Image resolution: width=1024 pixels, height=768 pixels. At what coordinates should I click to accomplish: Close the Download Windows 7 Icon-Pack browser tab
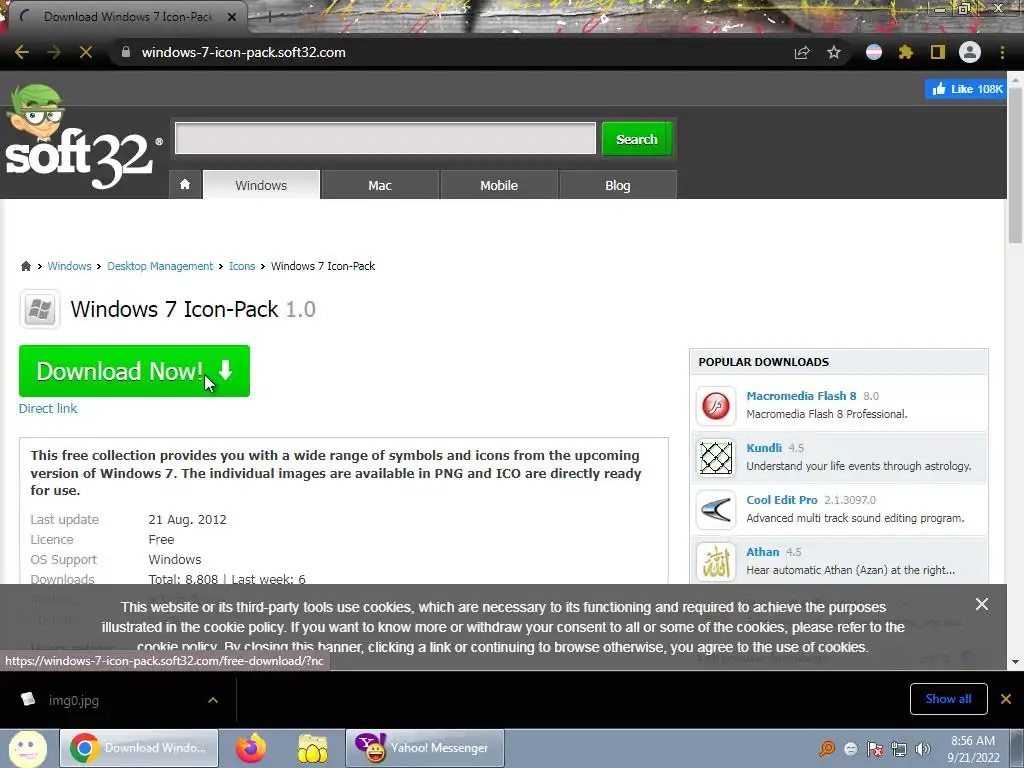pos(232,17)
